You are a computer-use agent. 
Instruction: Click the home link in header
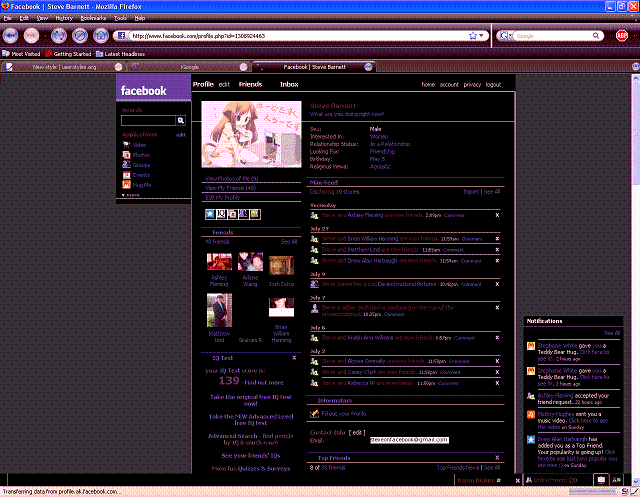428,84
